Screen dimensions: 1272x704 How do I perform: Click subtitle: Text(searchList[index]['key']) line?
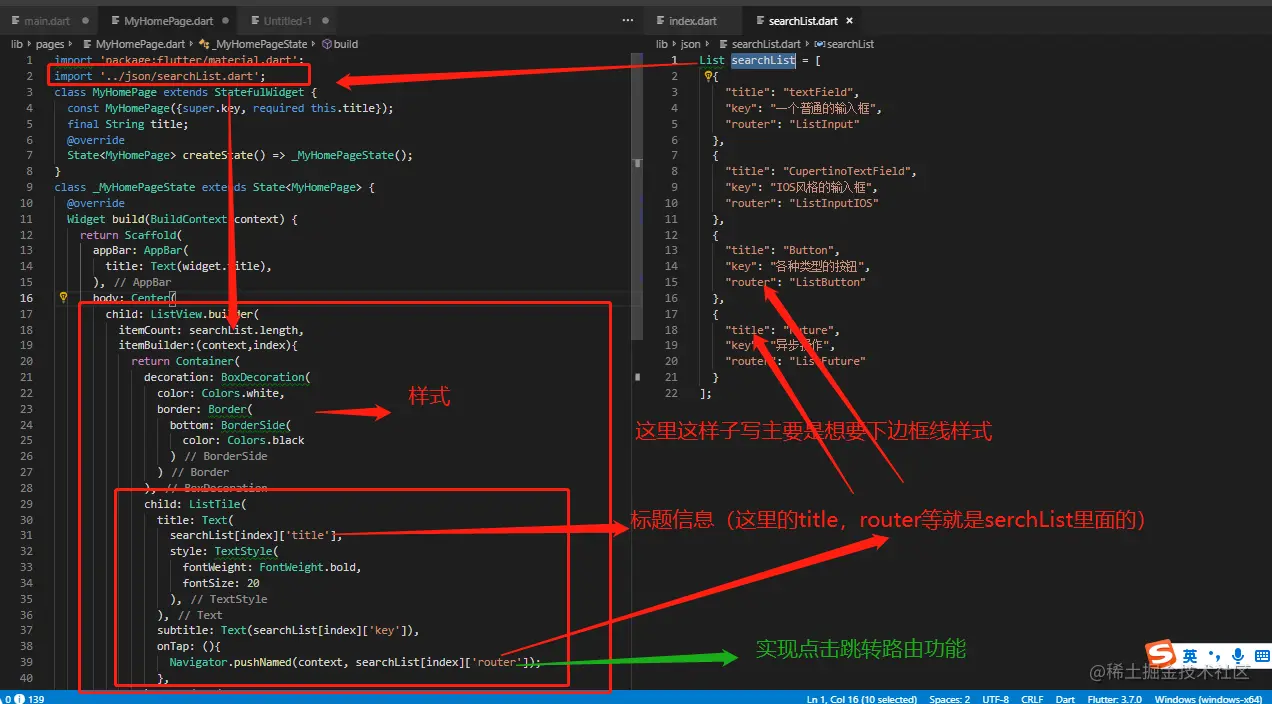[288, 630]
